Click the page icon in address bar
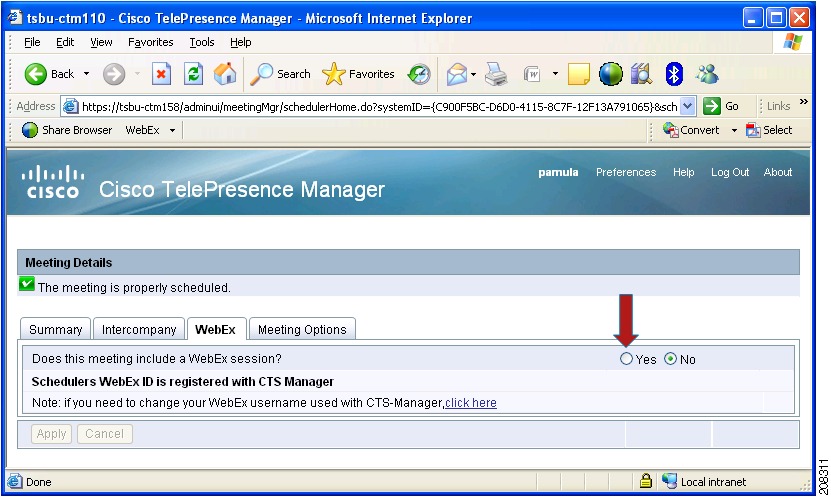831x497 pixels. pos(70,106)
